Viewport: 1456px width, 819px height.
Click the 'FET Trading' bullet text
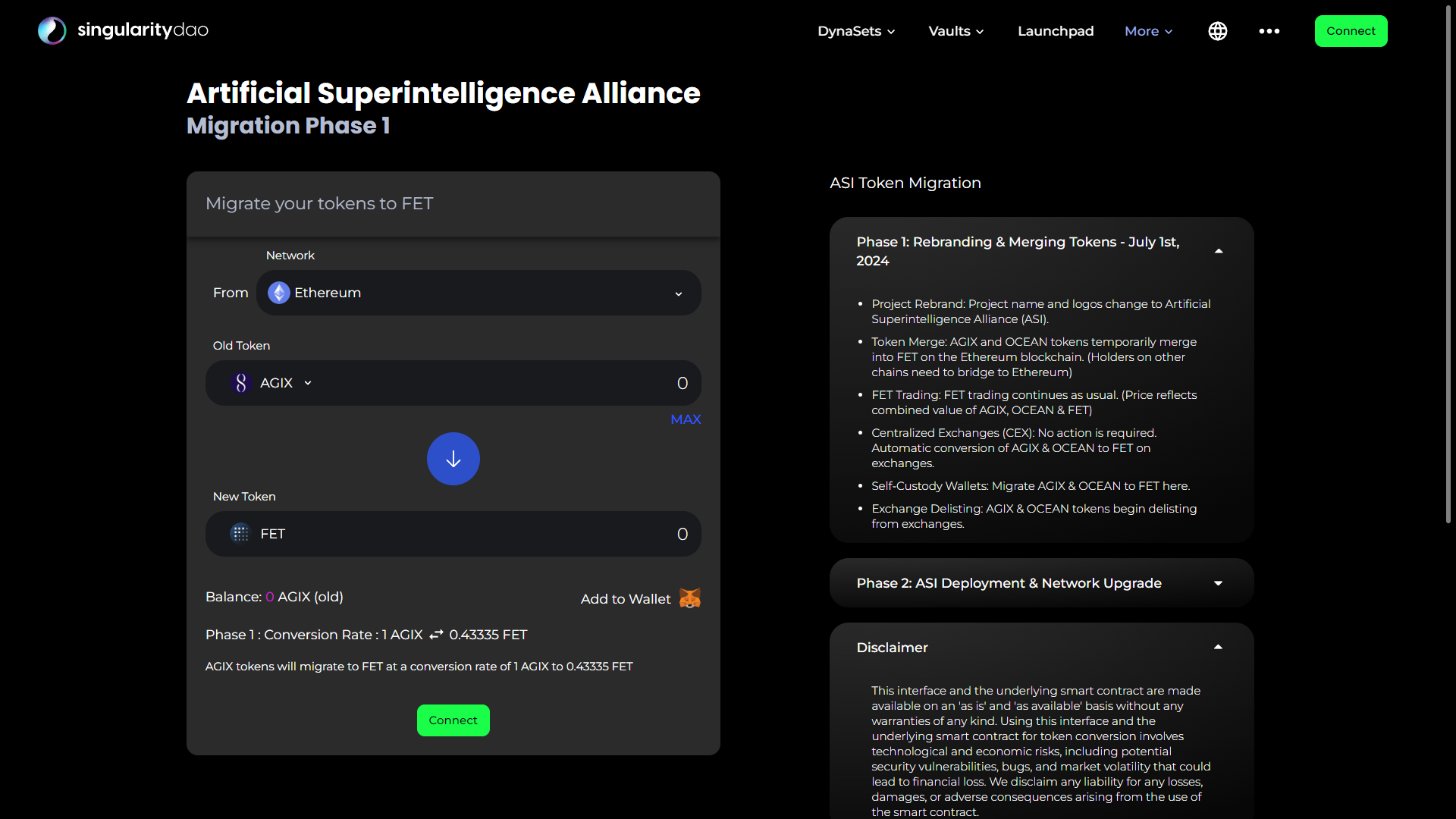point(1034,403)
